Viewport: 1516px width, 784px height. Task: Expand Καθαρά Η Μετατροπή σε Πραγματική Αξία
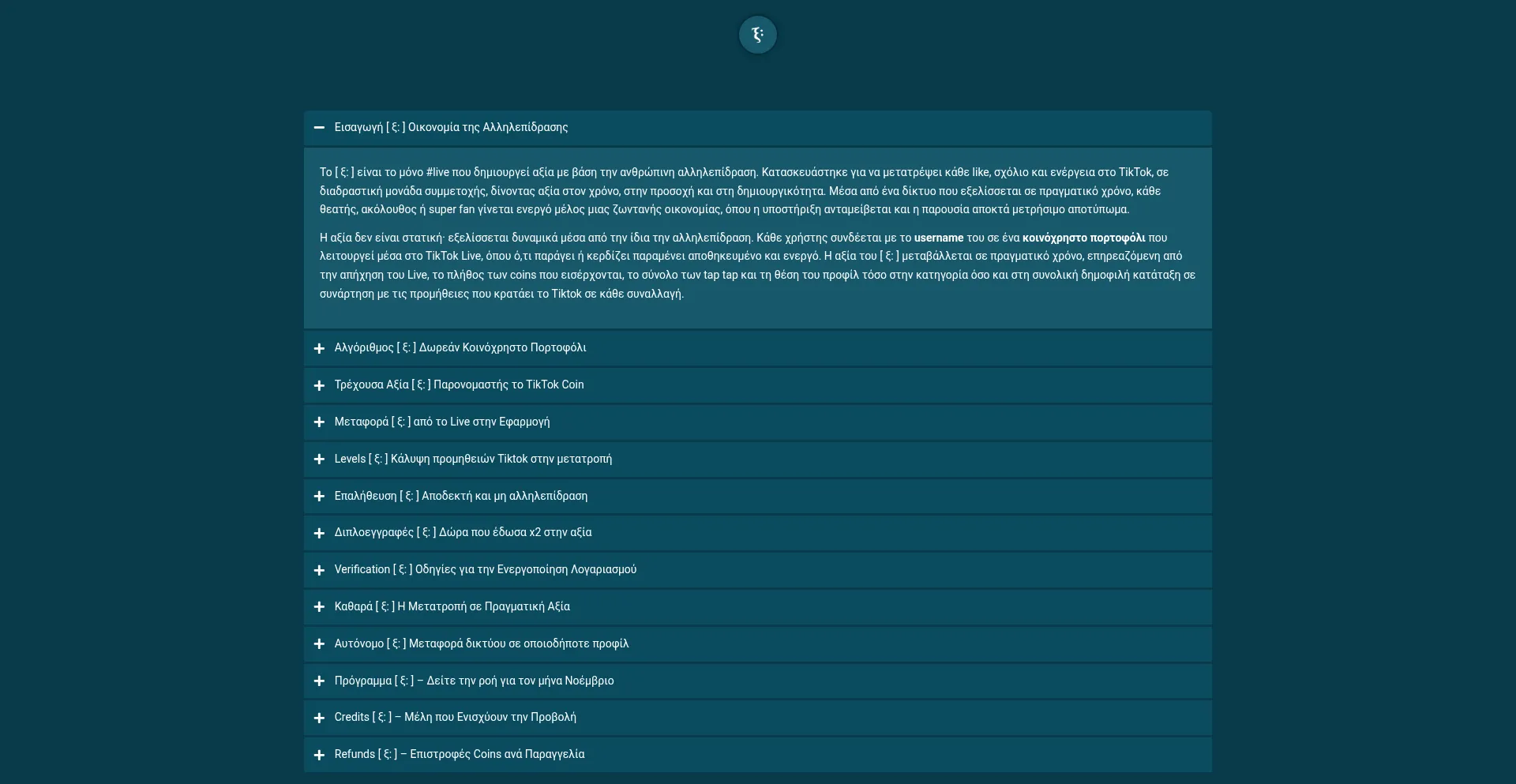coord(452,606)
